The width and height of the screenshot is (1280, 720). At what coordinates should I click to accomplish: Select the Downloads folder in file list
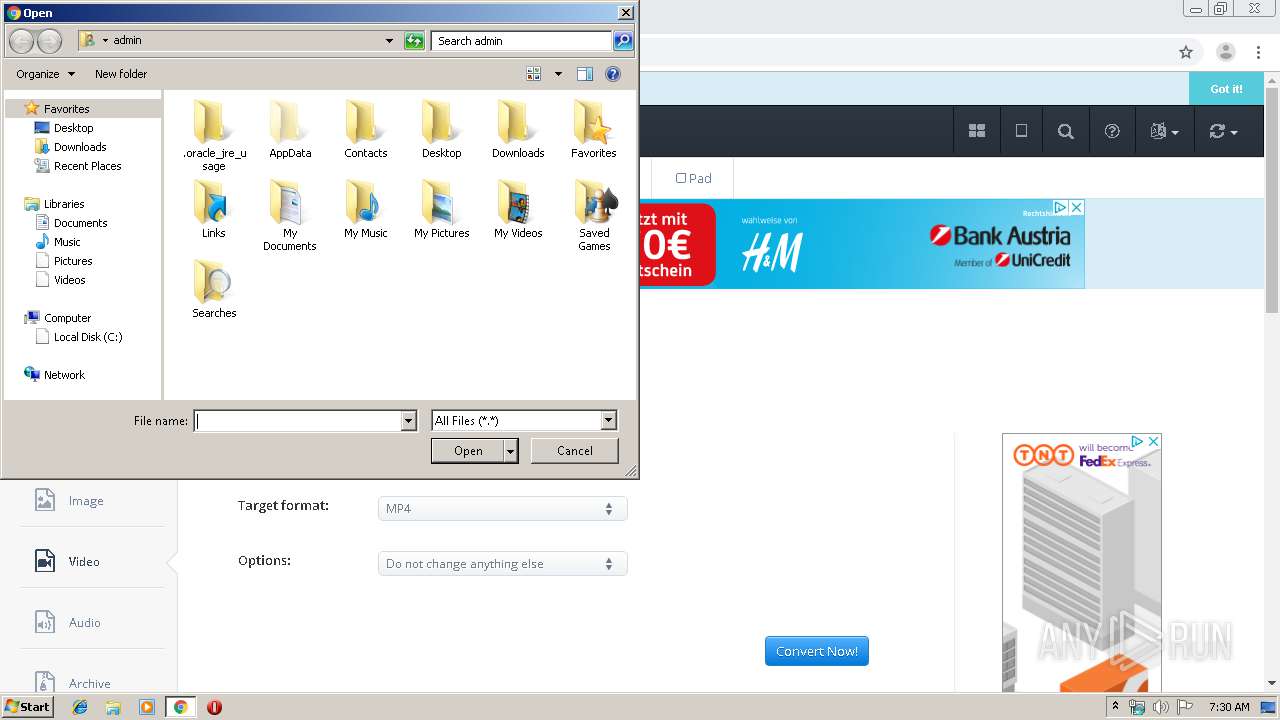tap(518, 130)
